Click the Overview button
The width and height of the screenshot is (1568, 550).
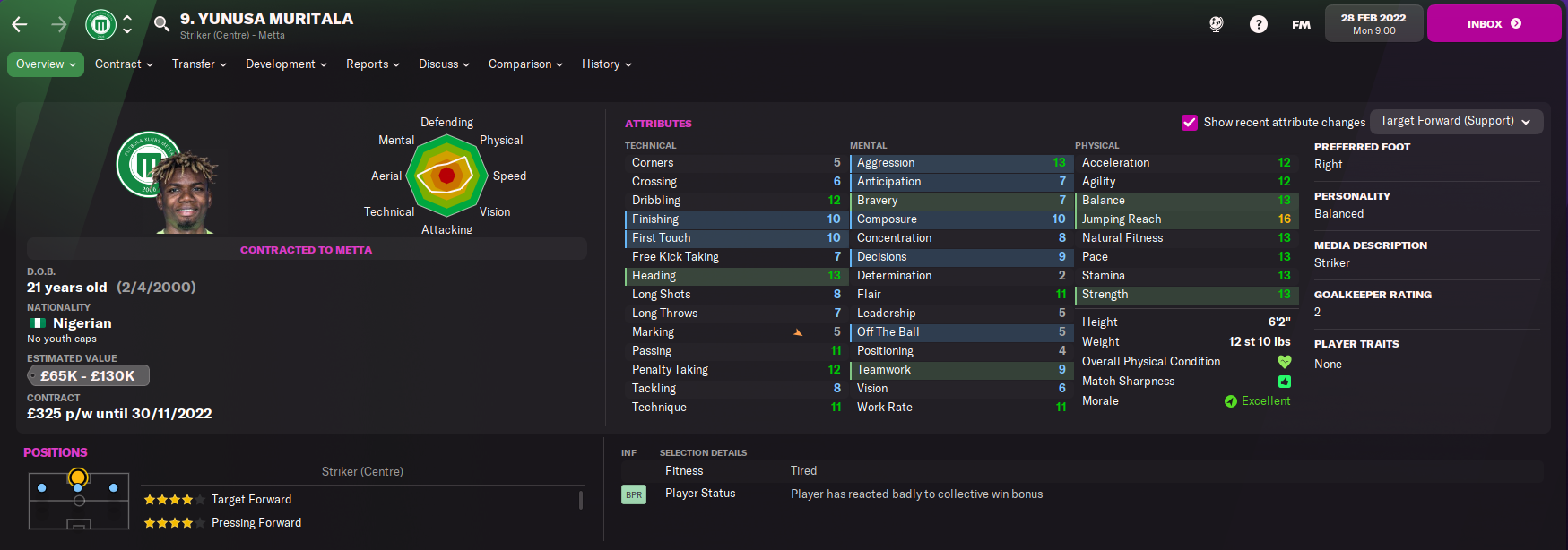[46, 64]
